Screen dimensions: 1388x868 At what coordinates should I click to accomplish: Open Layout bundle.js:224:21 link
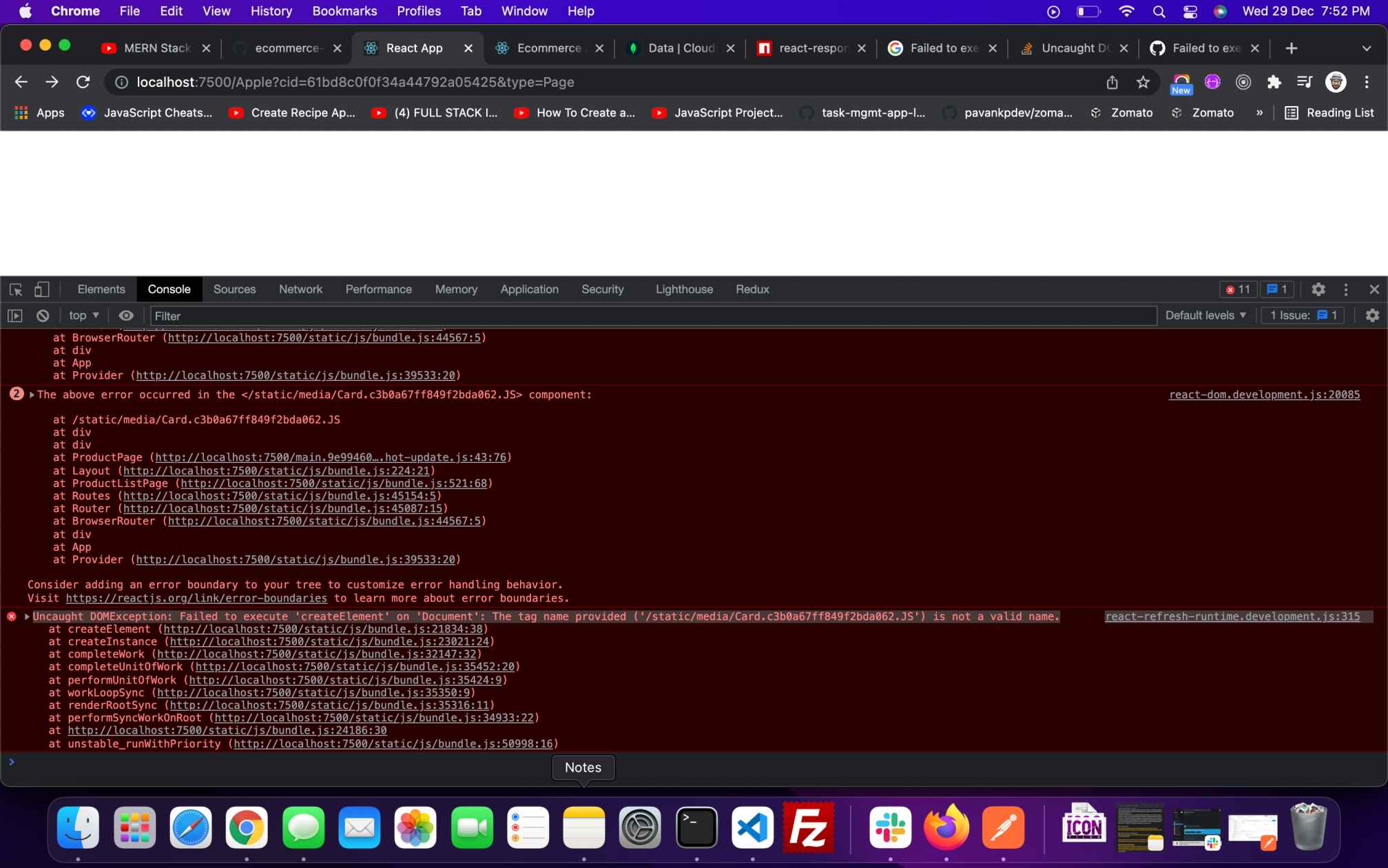[276, 471]
